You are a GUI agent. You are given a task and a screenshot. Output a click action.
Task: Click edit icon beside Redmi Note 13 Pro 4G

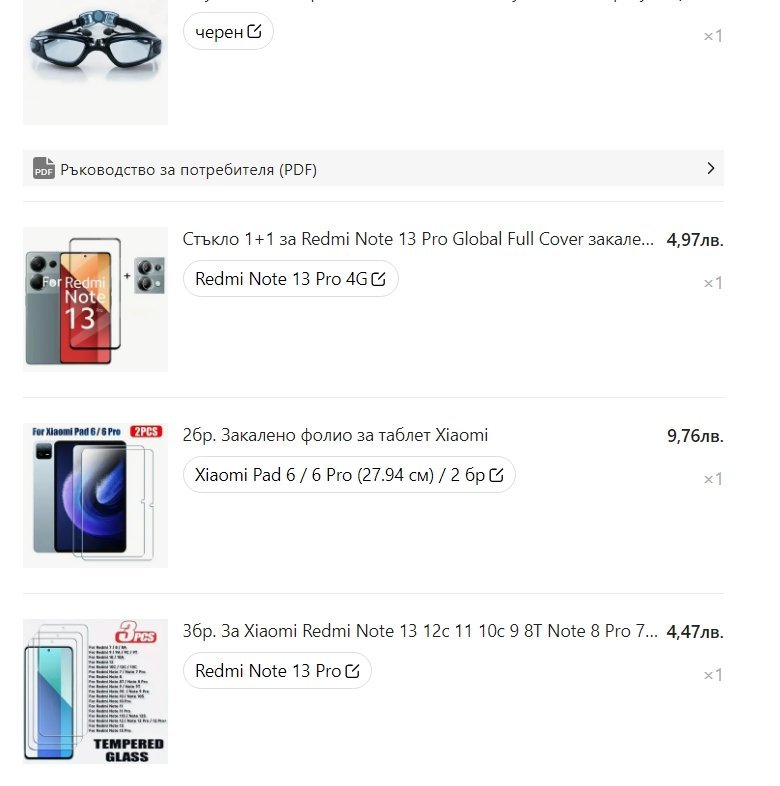point(378,279)
